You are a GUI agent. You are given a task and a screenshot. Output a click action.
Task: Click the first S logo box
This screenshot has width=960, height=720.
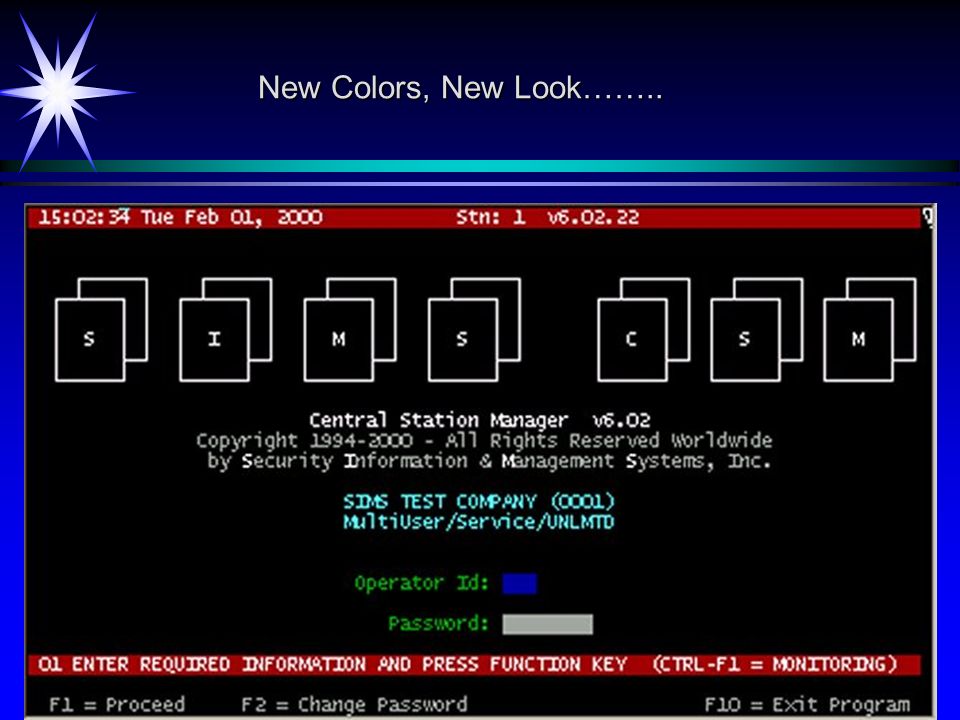click(x=90, y=339)
